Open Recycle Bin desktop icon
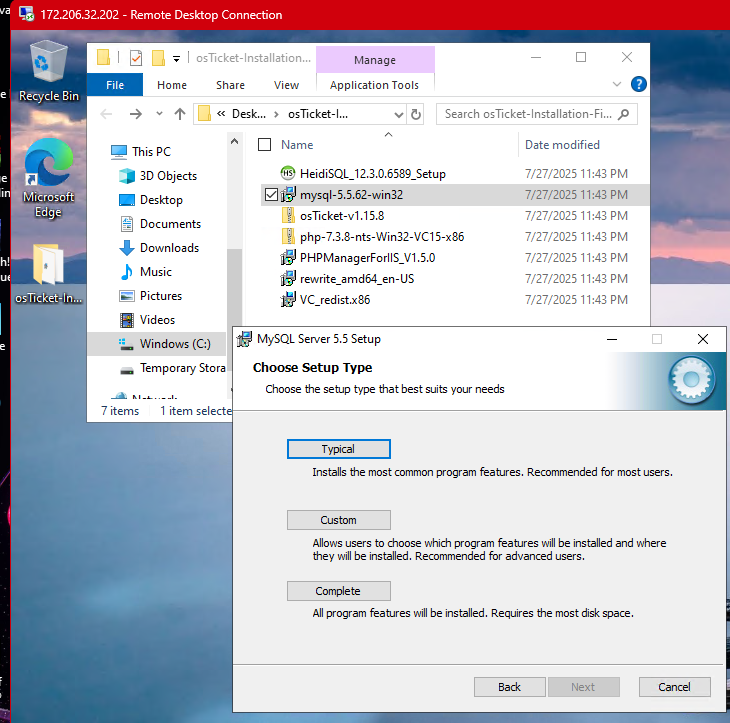Viewport: 730px width, 723px height. 48,71
